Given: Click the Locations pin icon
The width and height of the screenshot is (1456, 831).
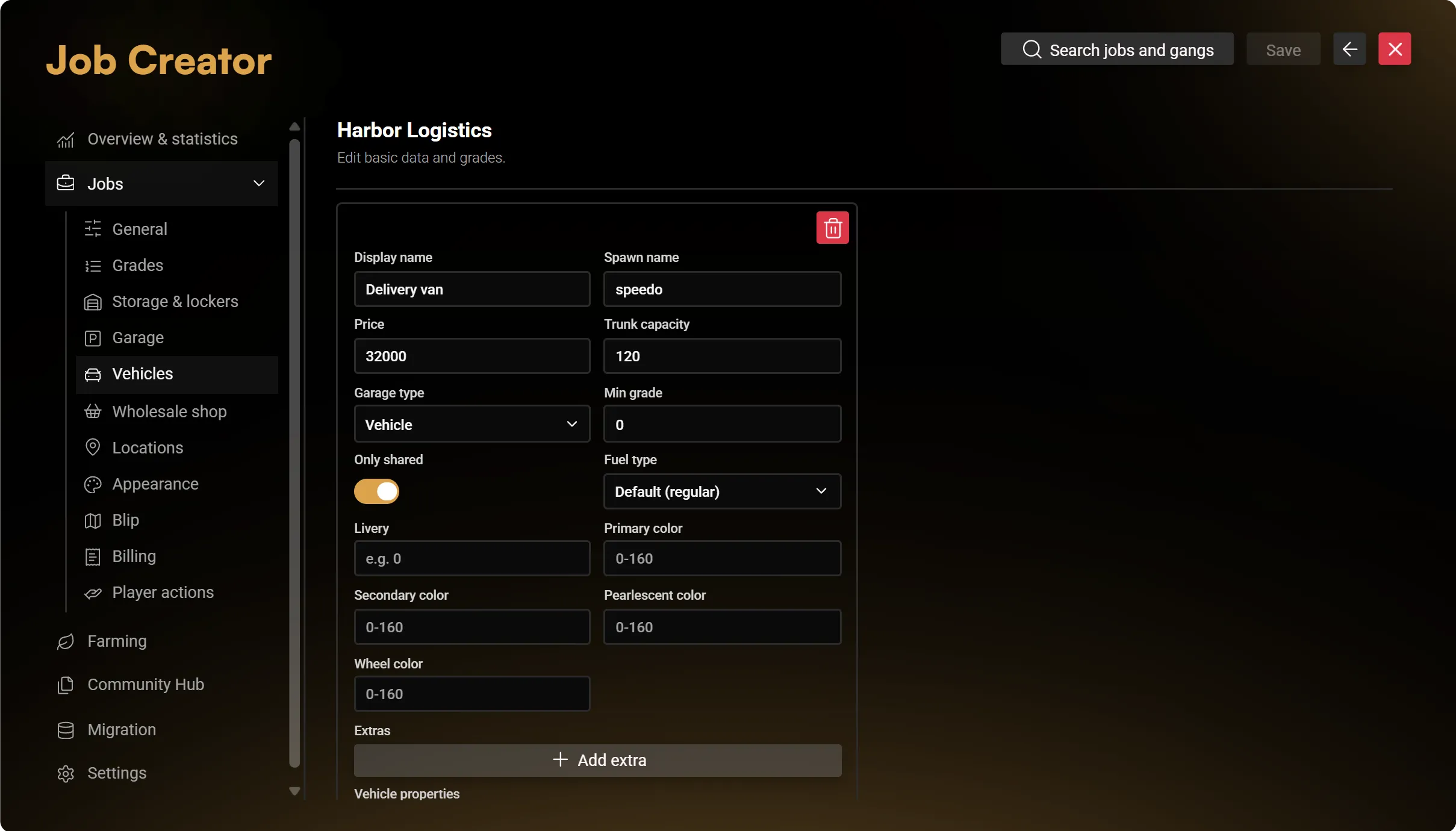Looking at the screenshot, I should click(x=93, y=447).
